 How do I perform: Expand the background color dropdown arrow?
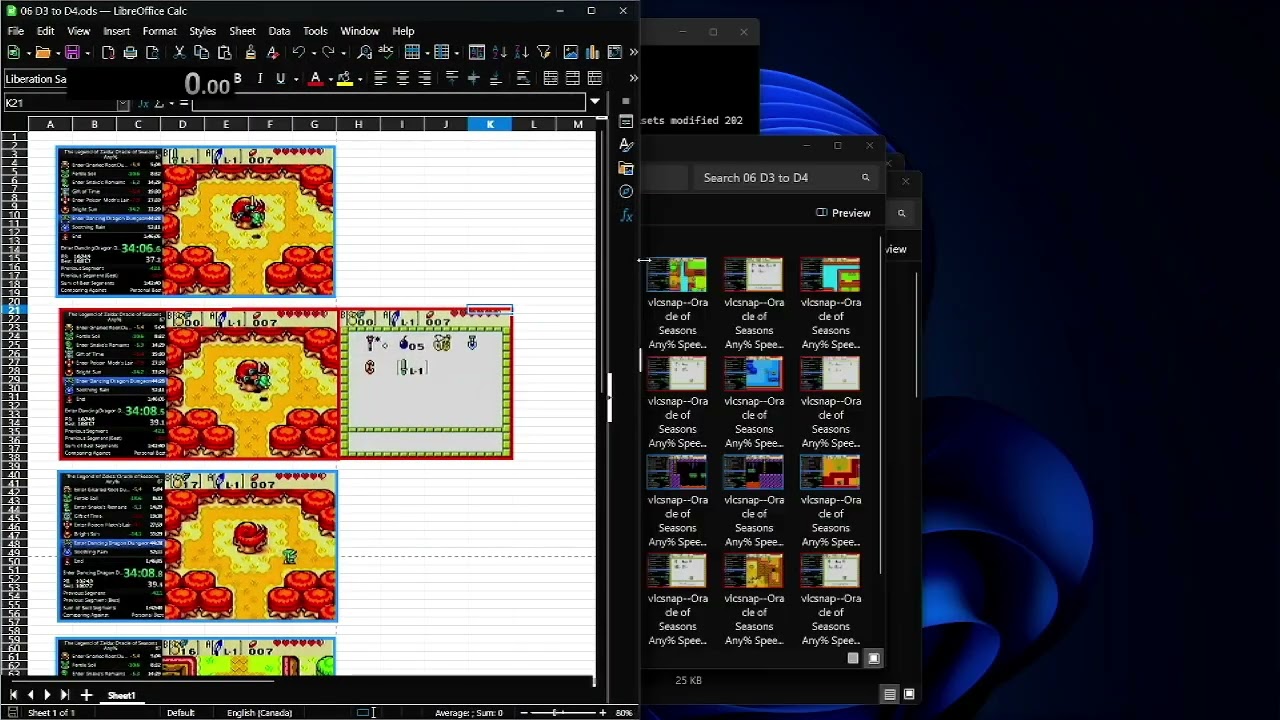click(360, 78)
